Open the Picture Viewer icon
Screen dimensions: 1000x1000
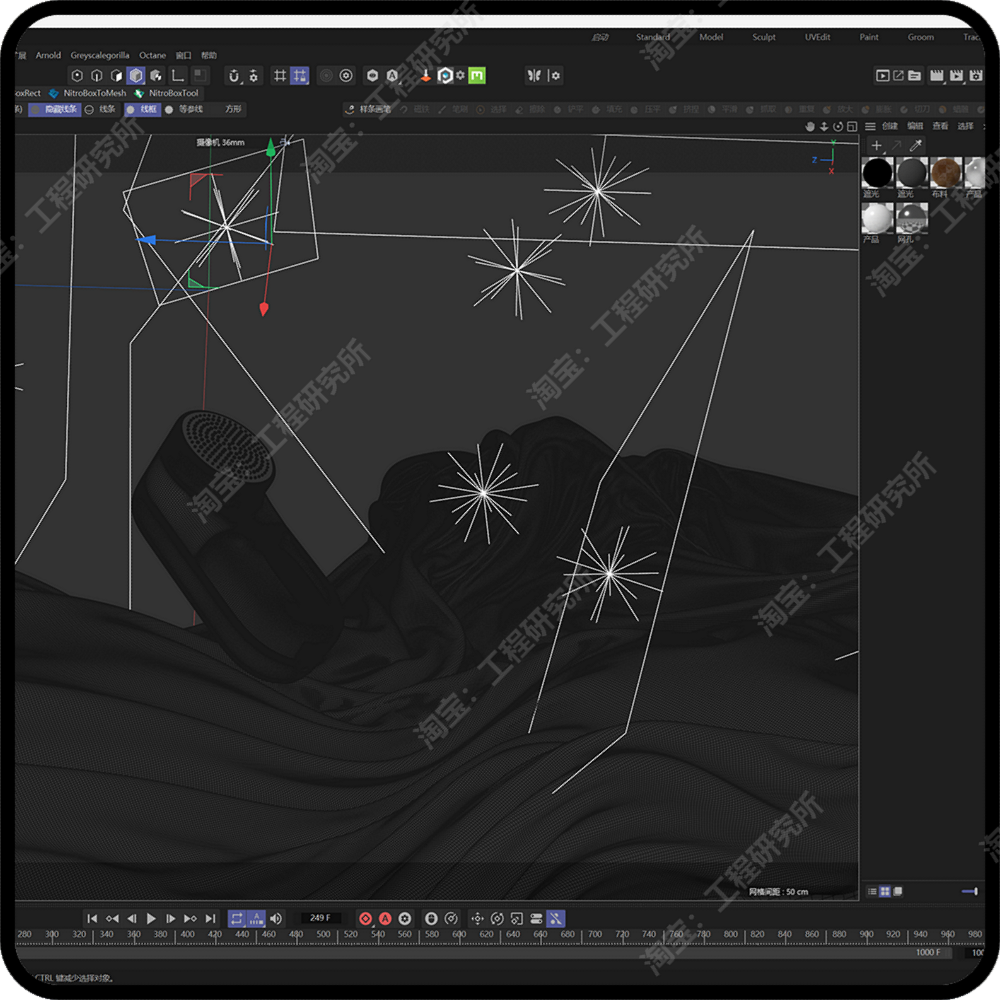pos(899,76)
